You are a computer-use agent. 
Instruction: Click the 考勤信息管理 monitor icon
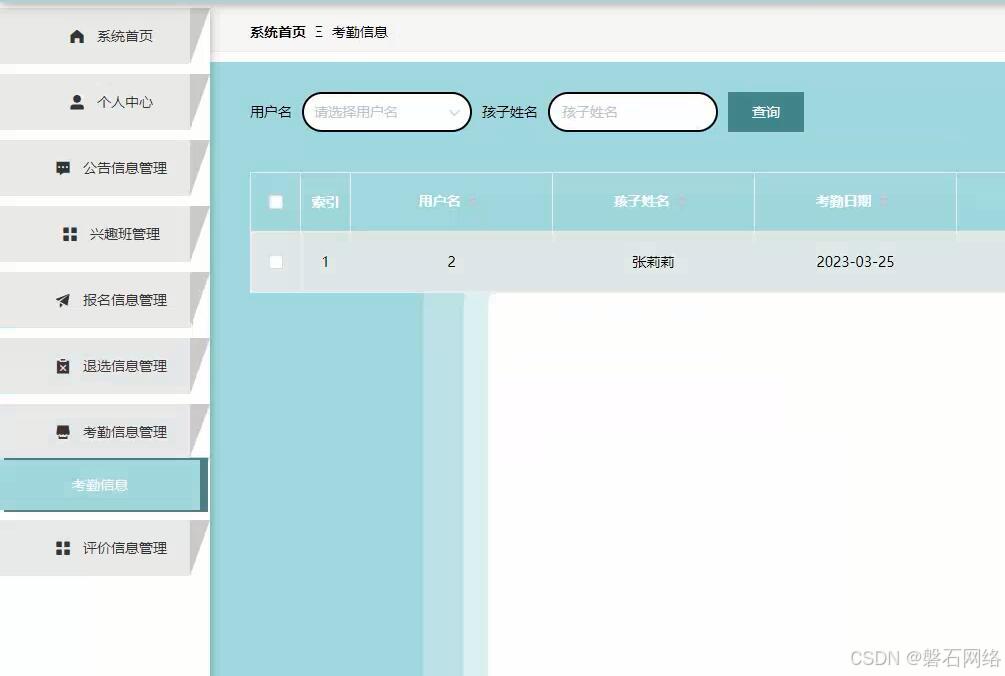(62, 430)
